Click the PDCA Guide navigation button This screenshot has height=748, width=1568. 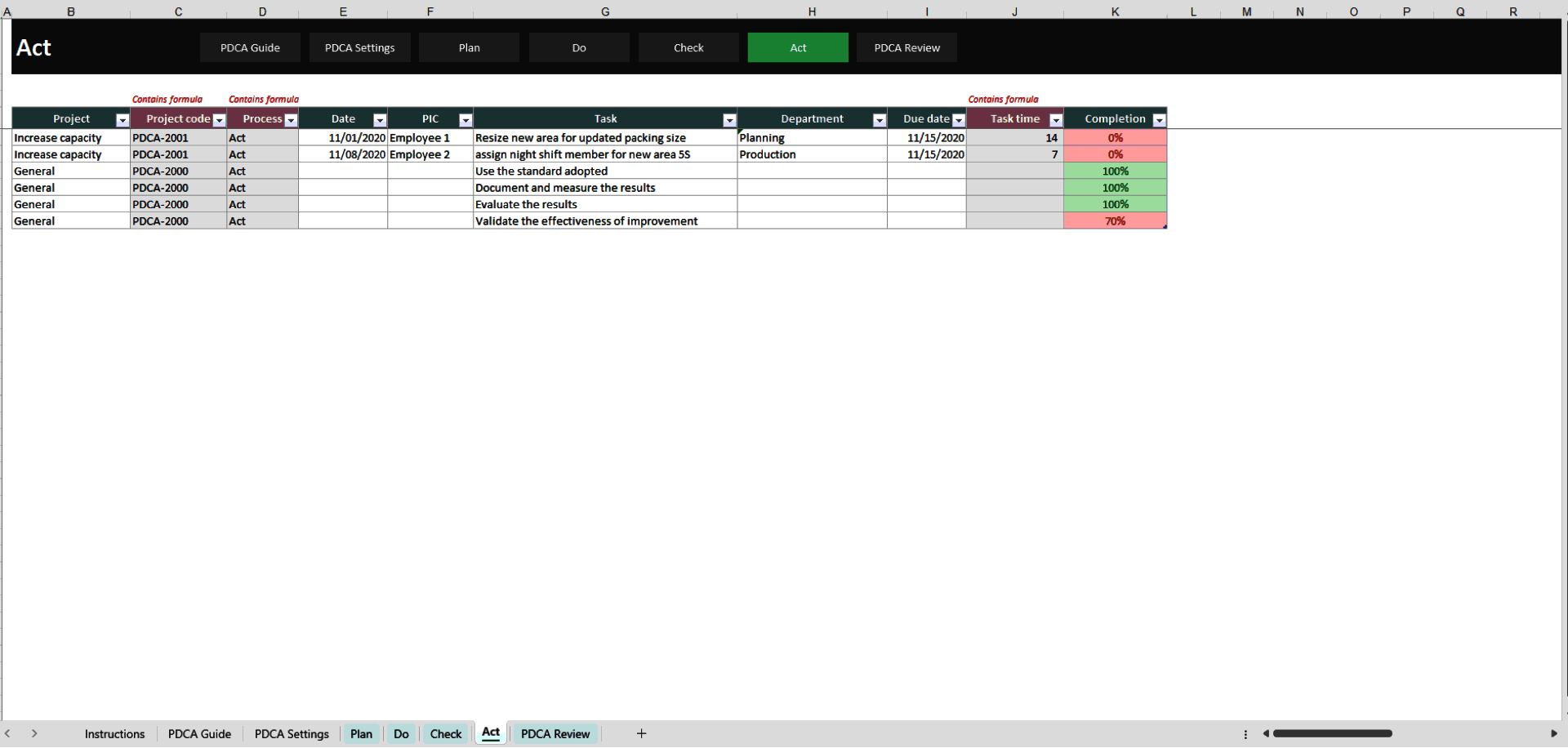250,47
